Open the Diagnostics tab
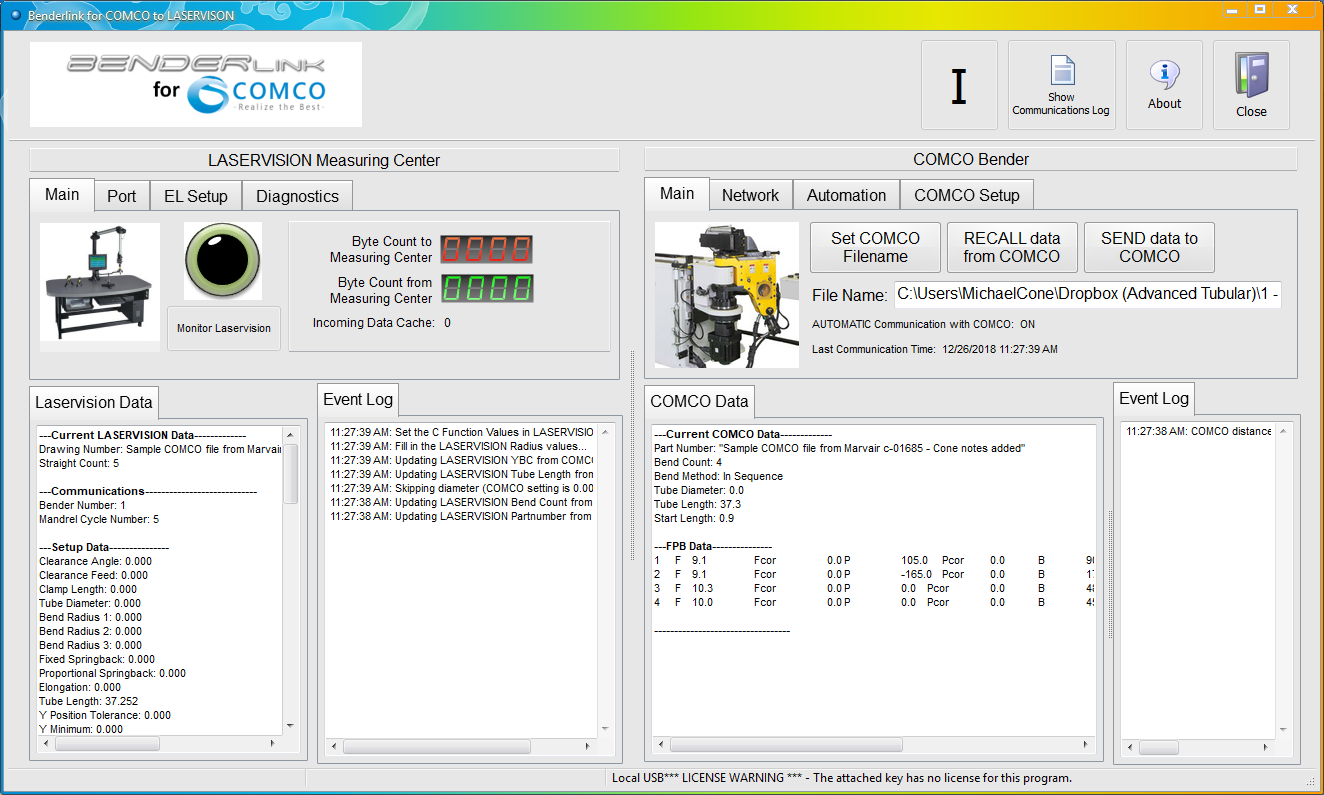The width and height of the screenshot is (1324, 795). coord(298,196)
